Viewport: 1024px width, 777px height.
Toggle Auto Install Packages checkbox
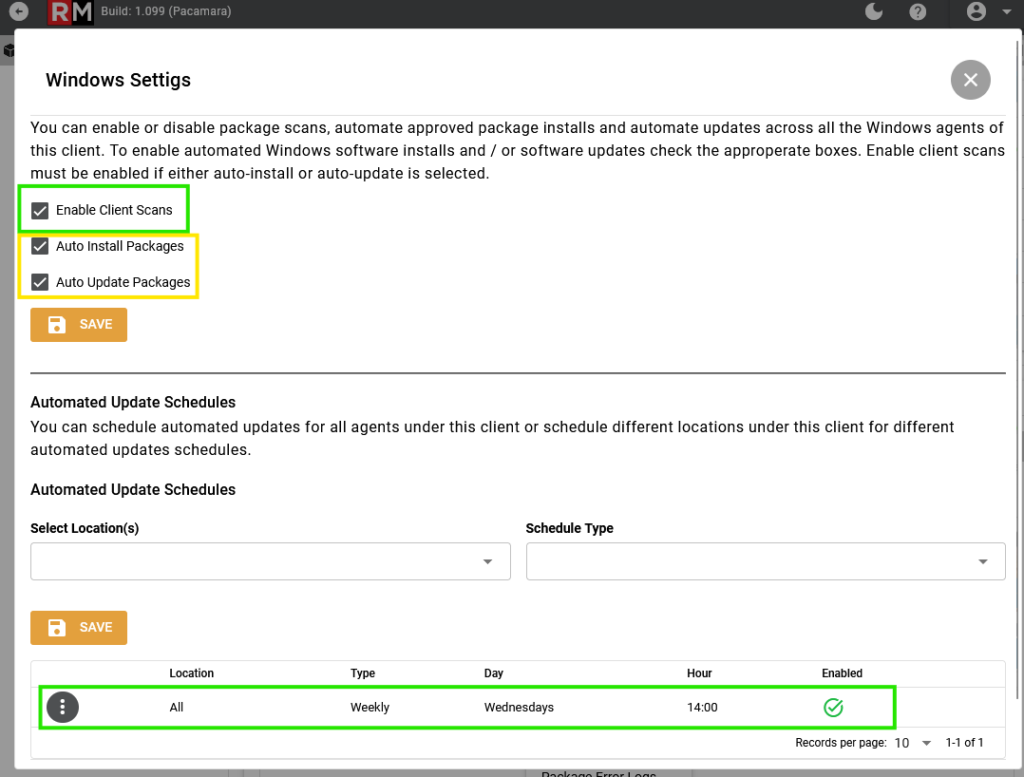[40, 246]
